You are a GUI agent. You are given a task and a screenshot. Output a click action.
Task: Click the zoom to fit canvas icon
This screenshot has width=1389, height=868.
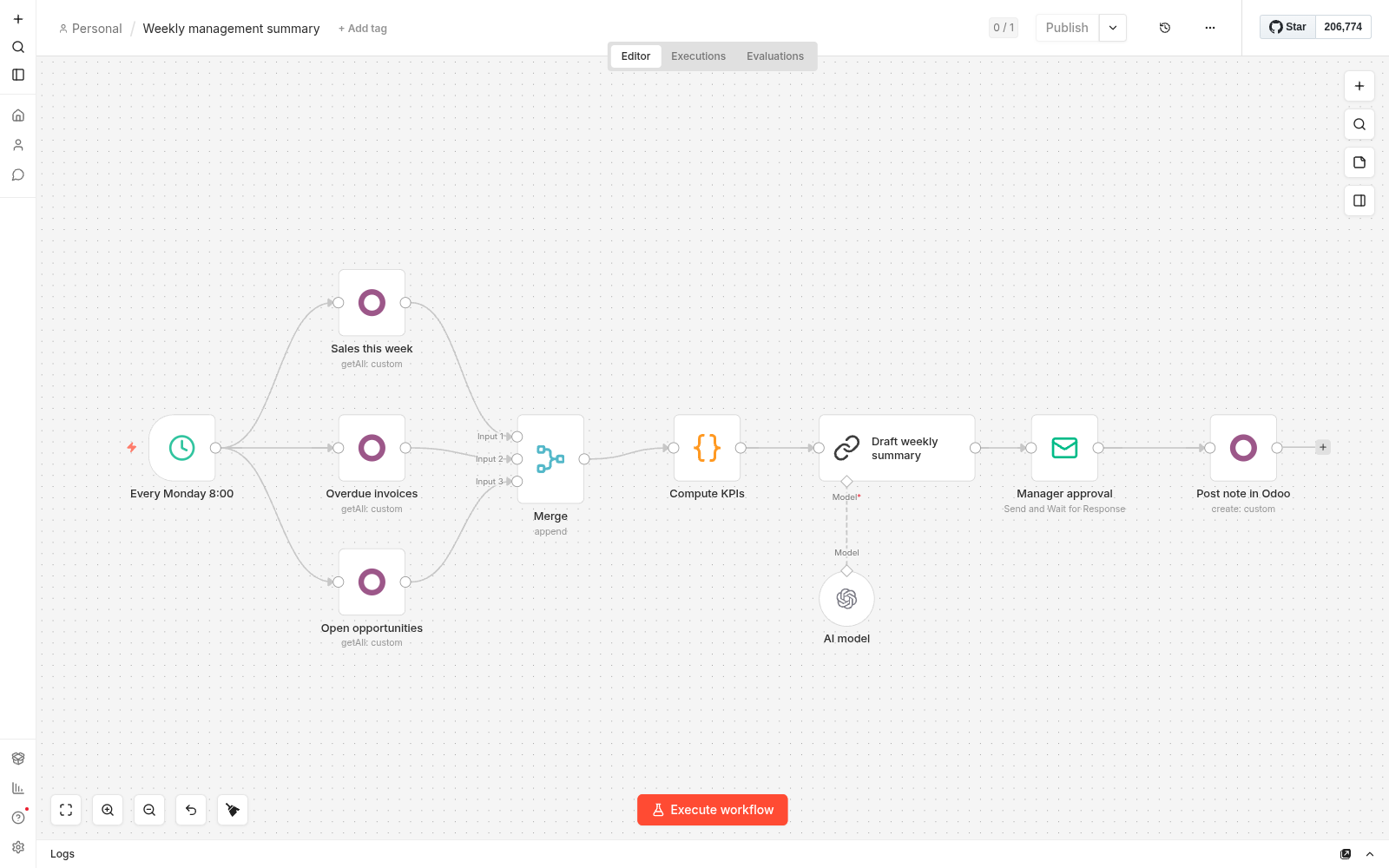pos(66,810)
